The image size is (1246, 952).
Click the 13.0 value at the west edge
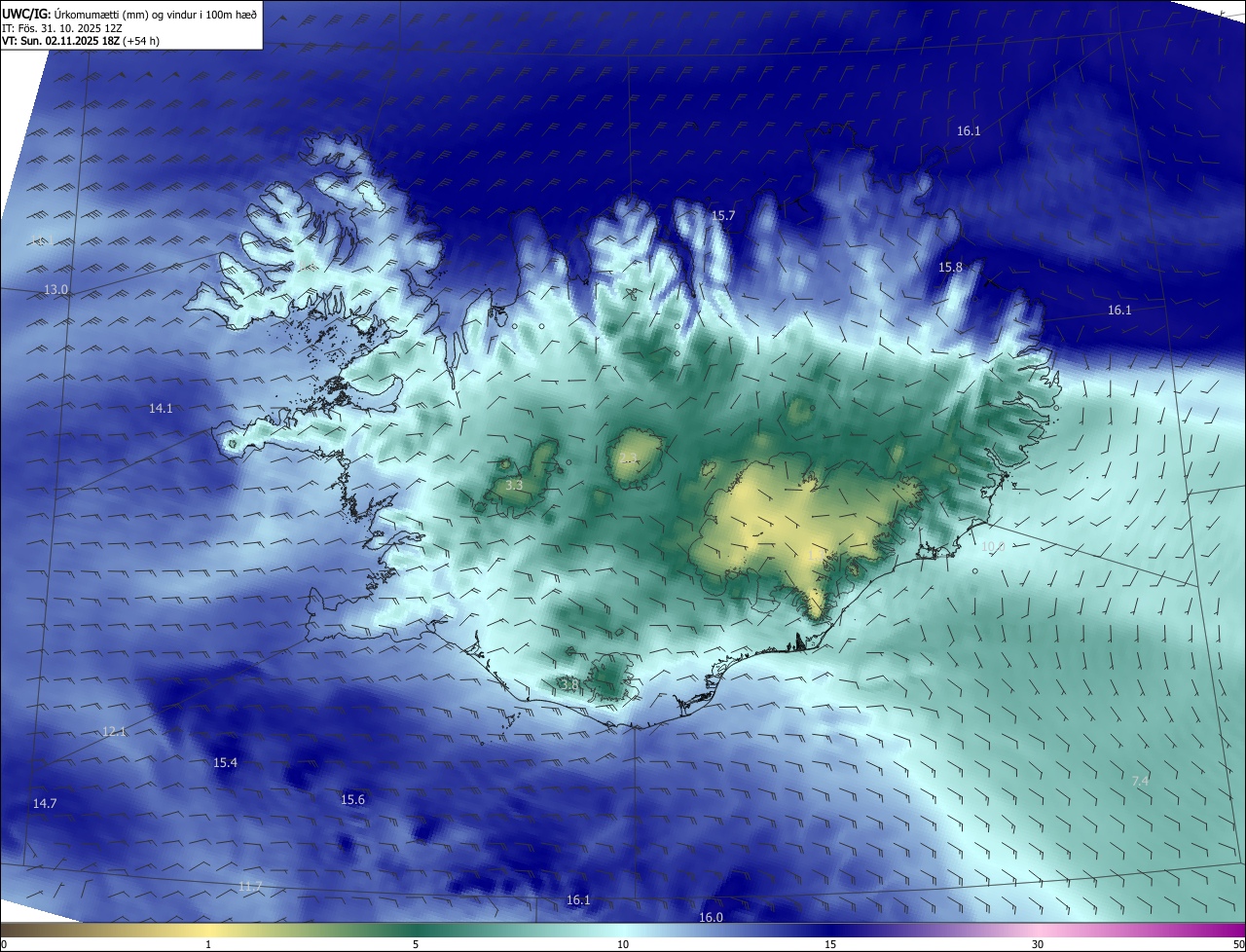click(x=56, y=290)
